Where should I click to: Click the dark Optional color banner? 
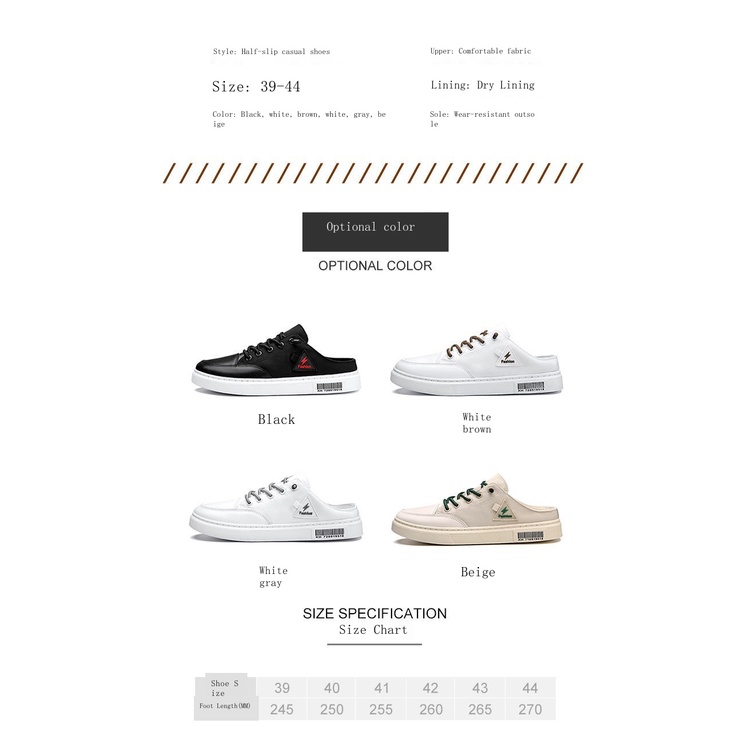pos(375,232)
